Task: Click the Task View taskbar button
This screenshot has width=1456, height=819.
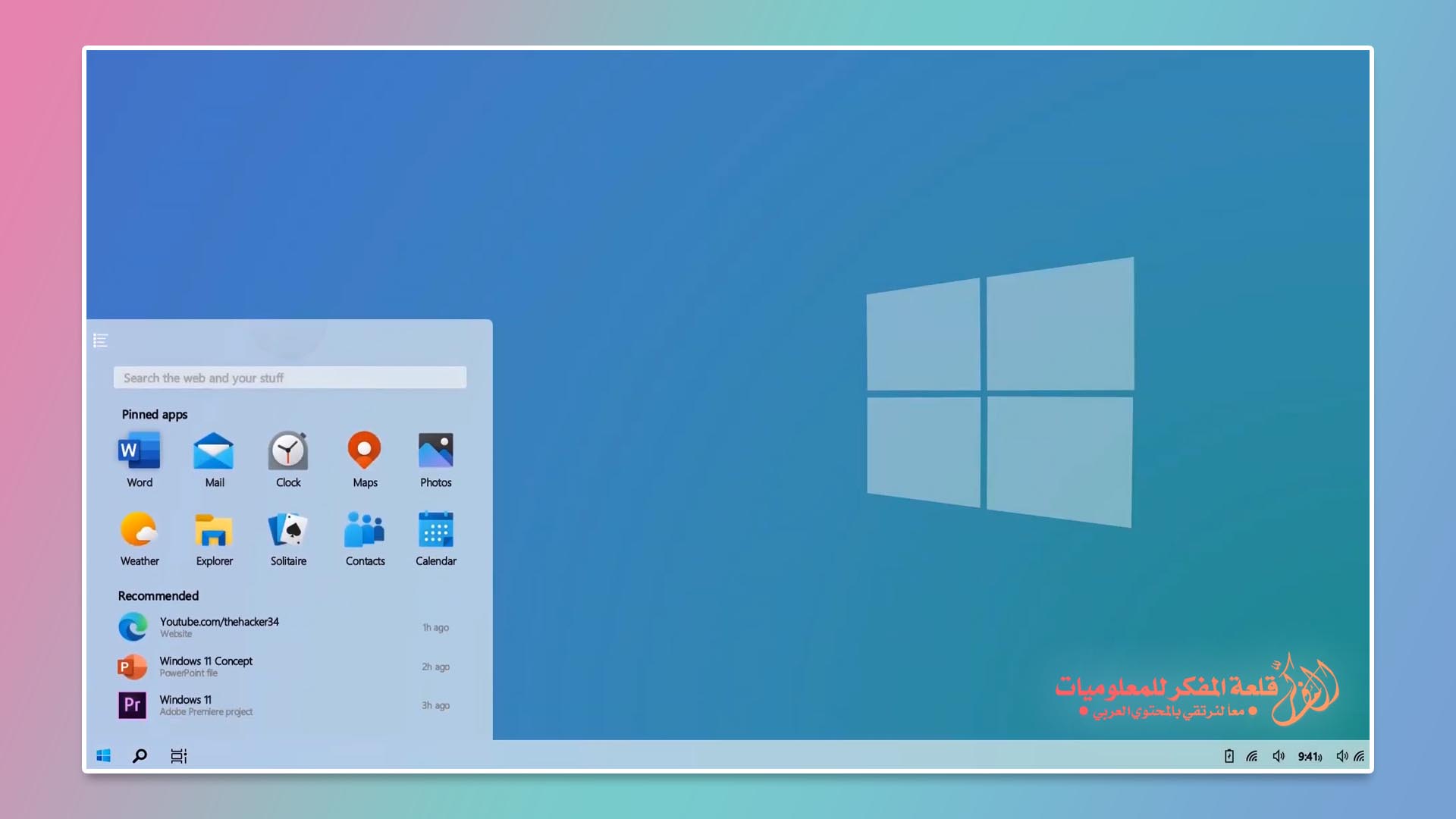Action: [x=178, y=756]
